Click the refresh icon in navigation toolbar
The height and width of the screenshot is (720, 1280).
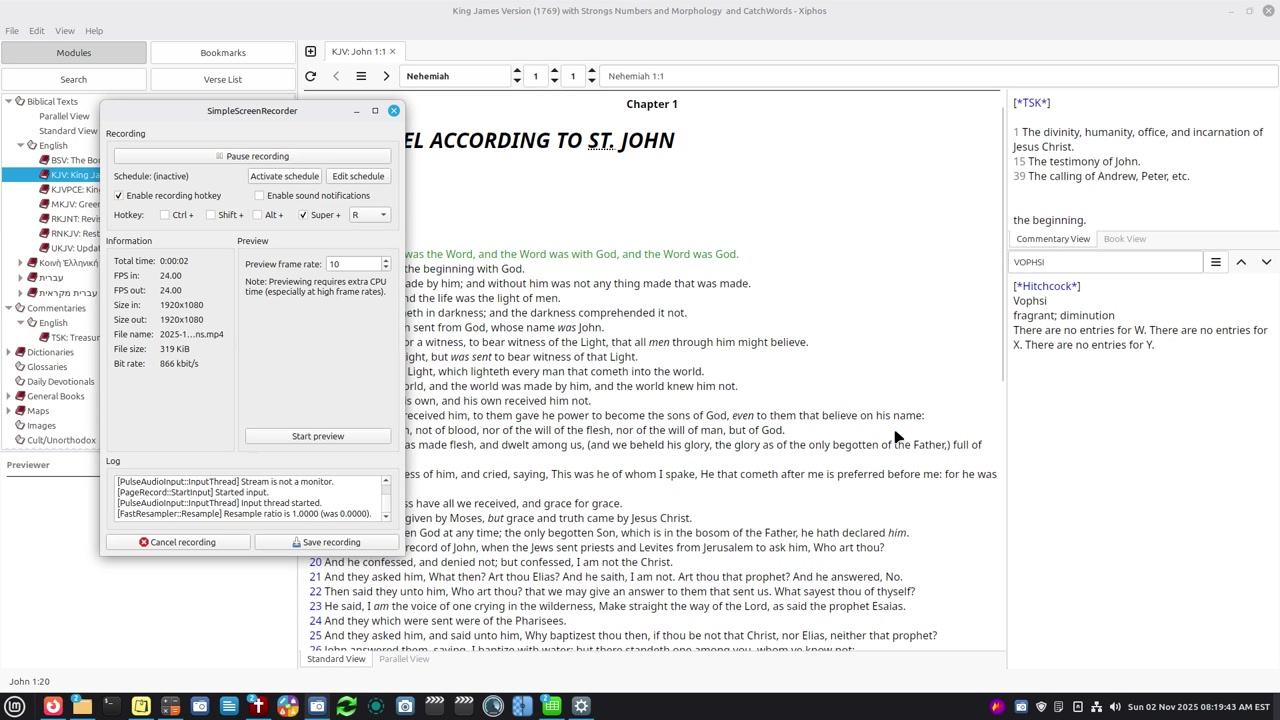point(310,76)
